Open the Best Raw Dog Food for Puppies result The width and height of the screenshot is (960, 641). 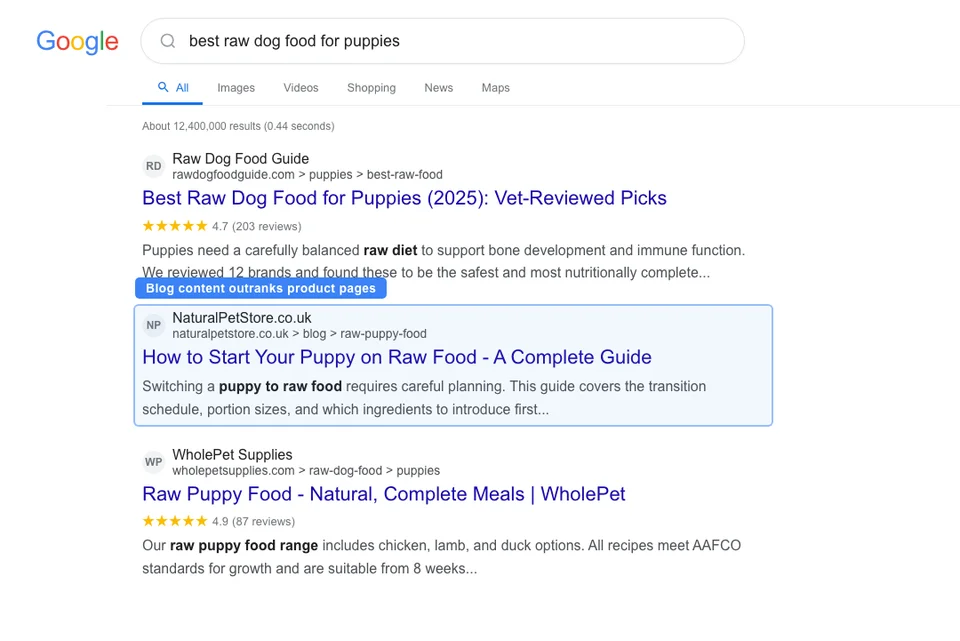click(x=404, y=198)
